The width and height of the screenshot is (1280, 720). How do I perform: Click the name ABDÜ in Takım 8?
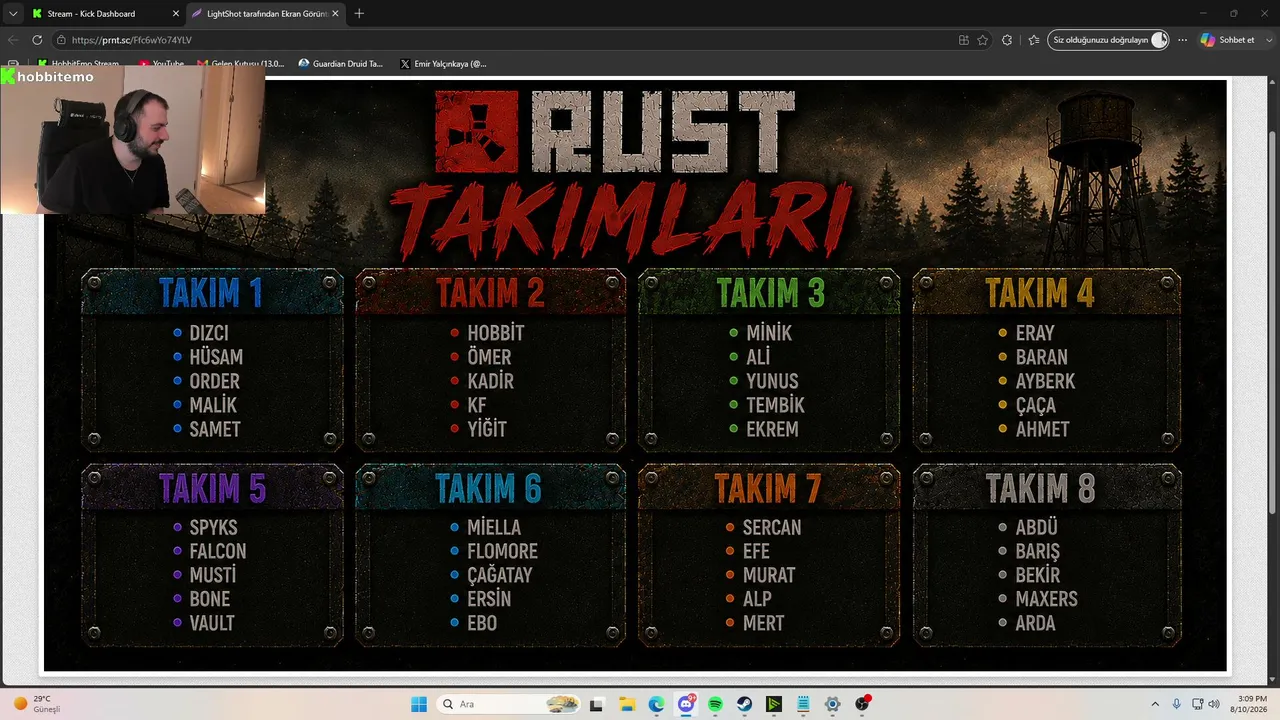[x=1036, y=527]
